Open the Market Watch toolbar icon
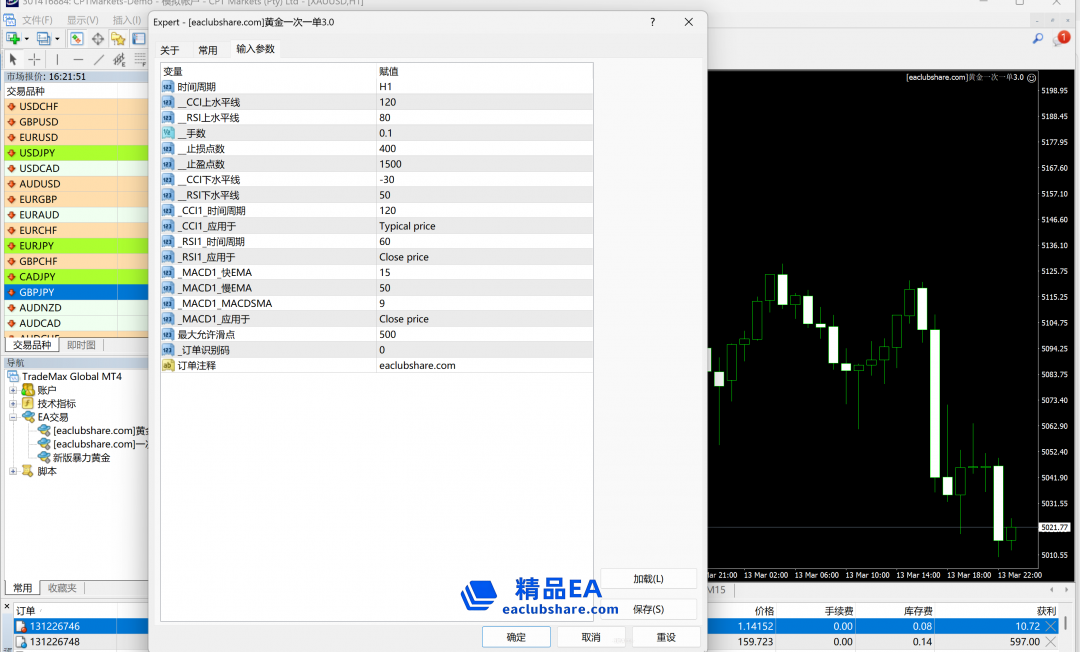 click(76, 39)
